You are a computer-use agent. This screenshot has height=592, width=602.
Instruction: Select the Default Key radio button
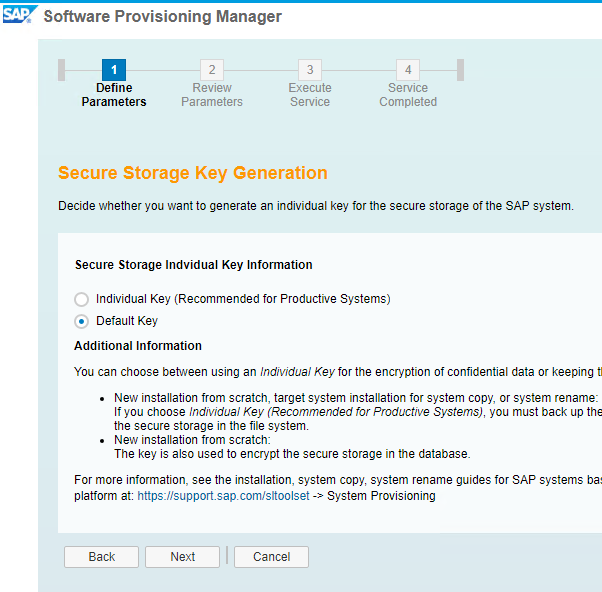click(x=81, y=321)
